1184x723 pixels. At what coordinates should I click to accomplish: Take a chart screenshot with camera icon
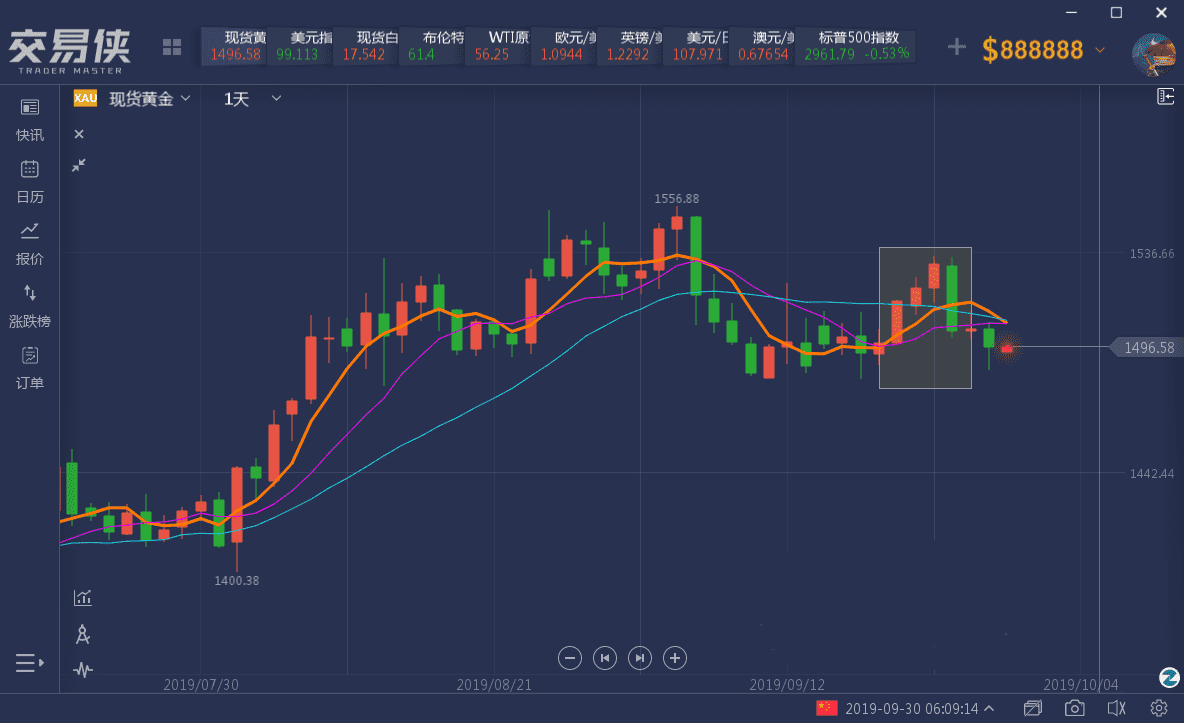click(x=1075, y=708)
